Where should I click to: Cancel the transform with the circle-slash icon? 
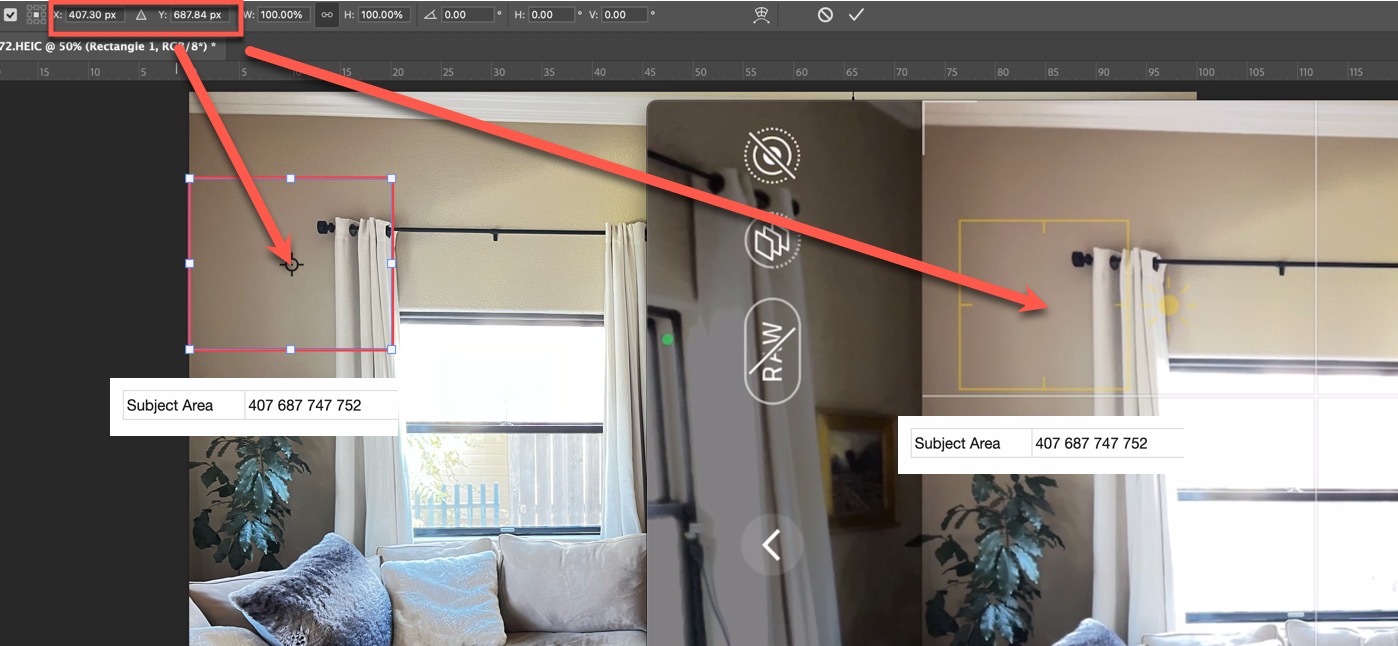[825, 15]
